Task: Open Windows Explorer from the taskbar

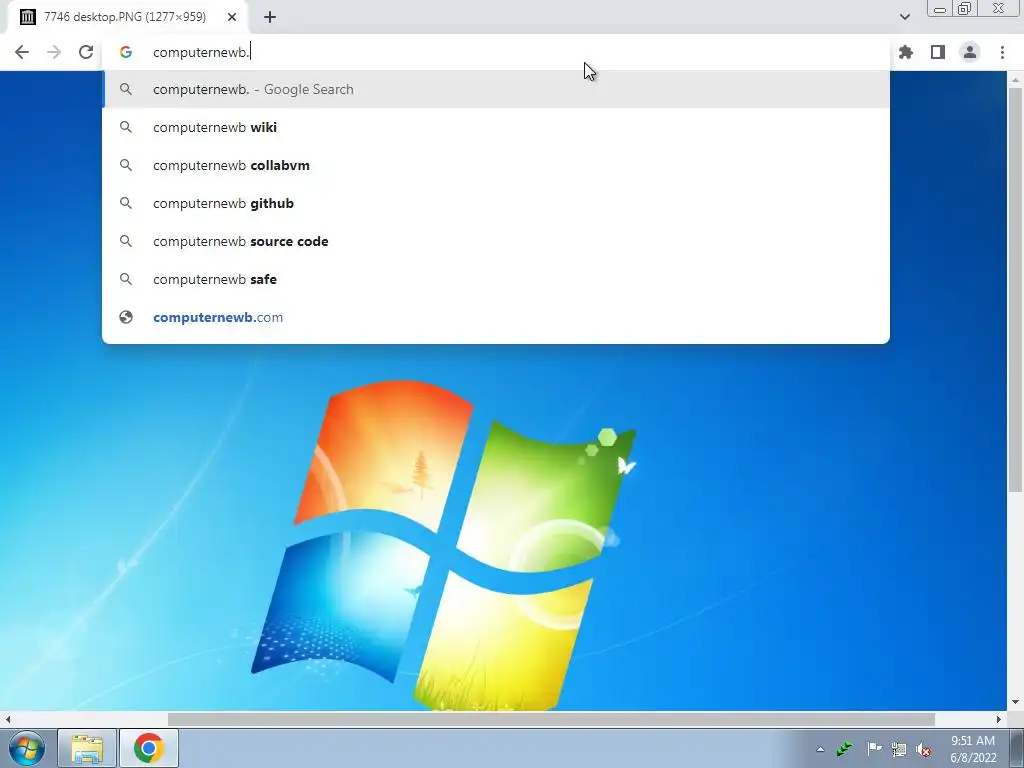Action: pos(87,748)
